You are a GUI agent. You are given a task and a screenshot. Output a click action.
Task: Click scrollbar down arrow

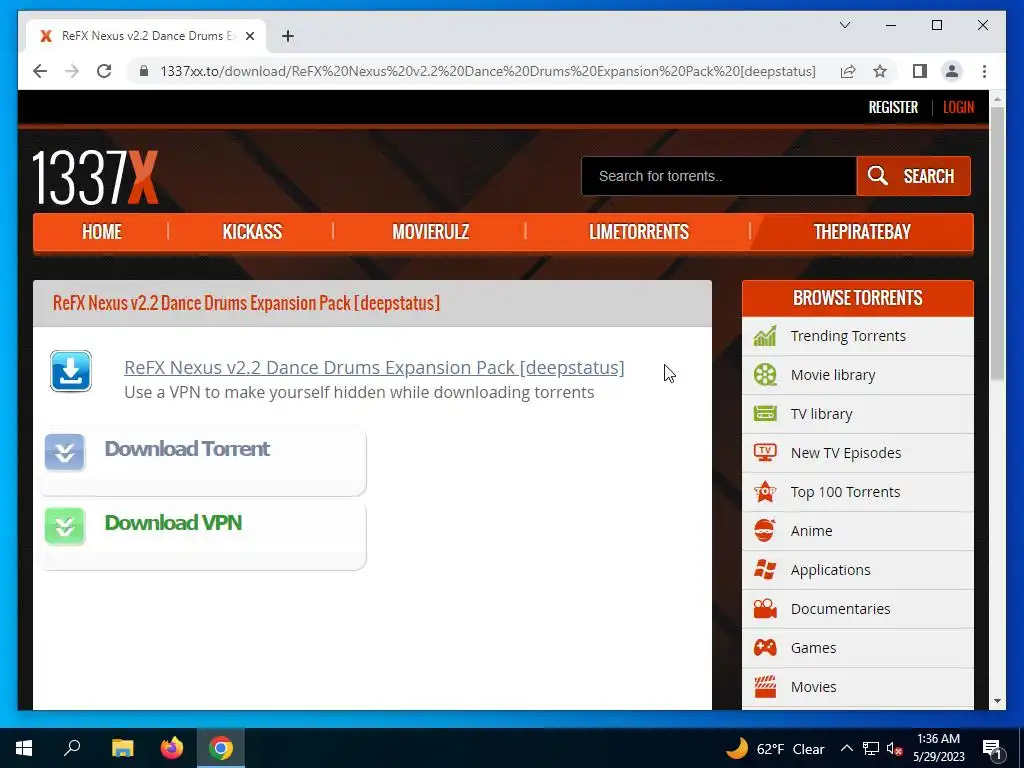997,701
